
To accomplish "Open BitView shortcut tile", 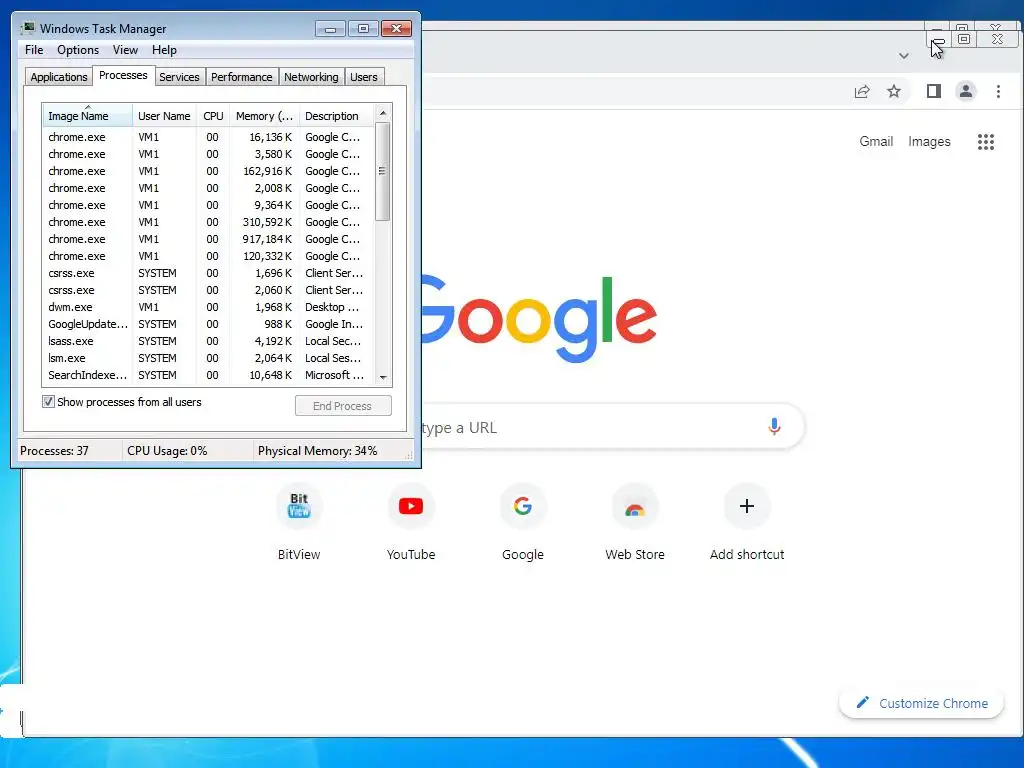I will click(x=299, y=523).
